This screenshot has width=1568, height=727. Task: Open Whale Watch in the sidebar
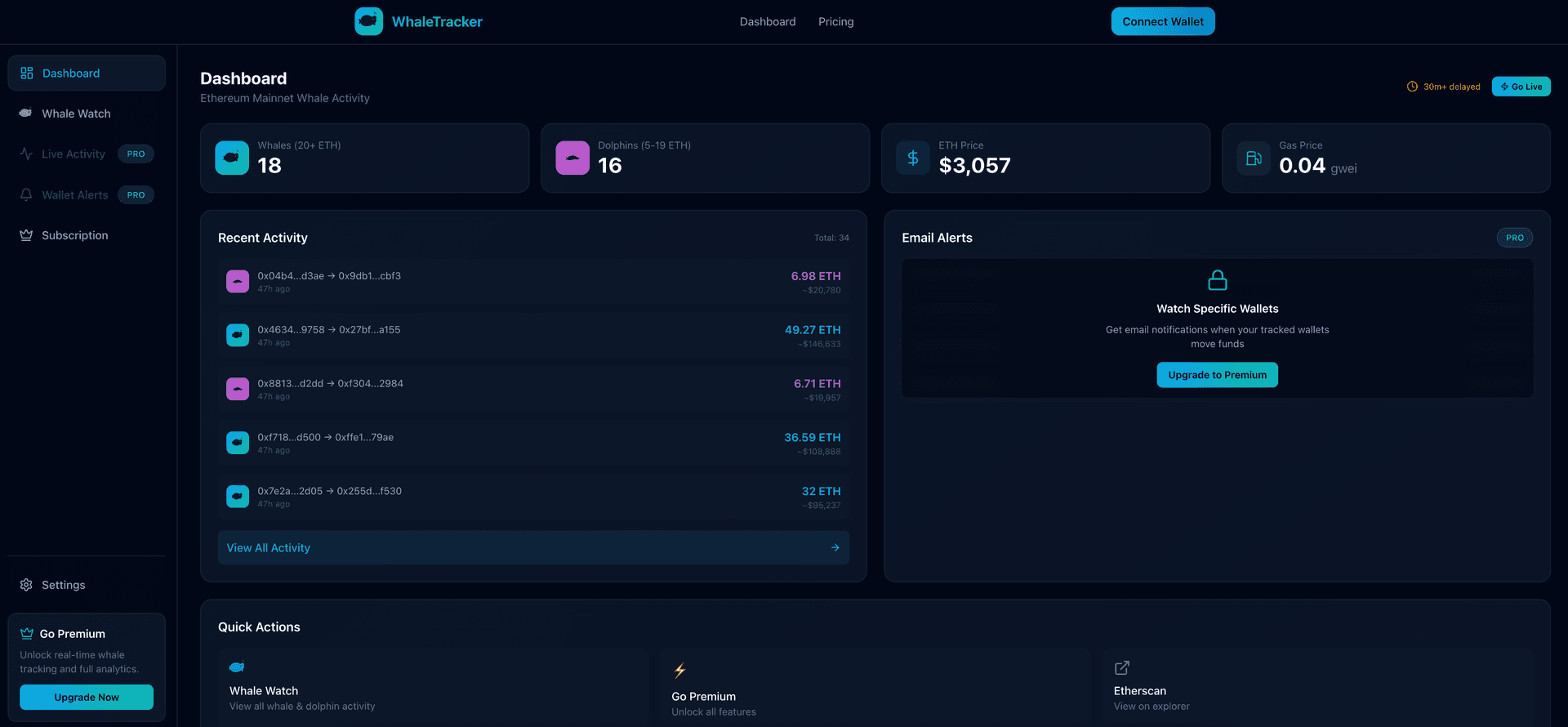click(76, 114)
